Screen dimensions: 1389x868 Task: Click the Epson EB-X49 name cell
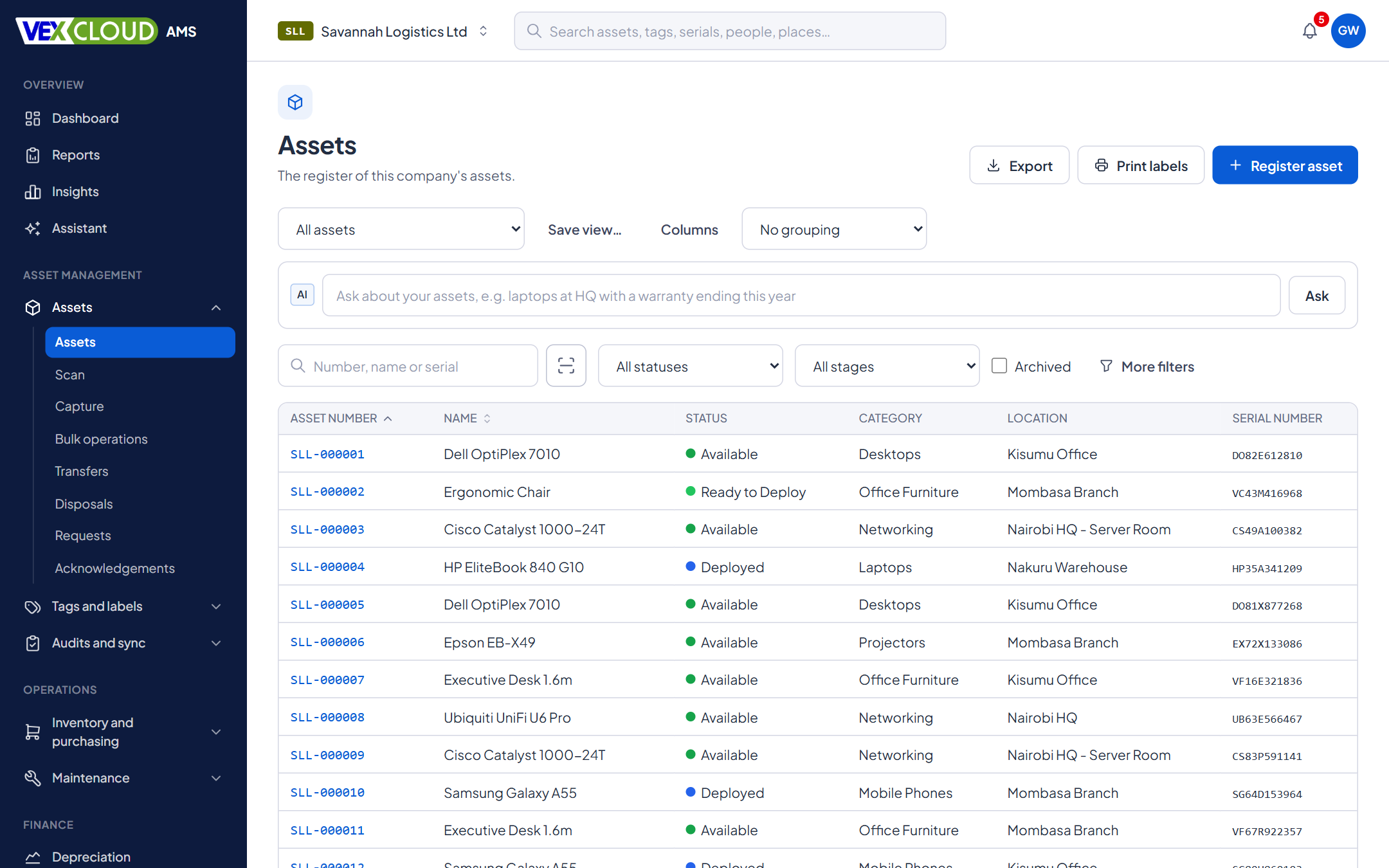(489, 642)
